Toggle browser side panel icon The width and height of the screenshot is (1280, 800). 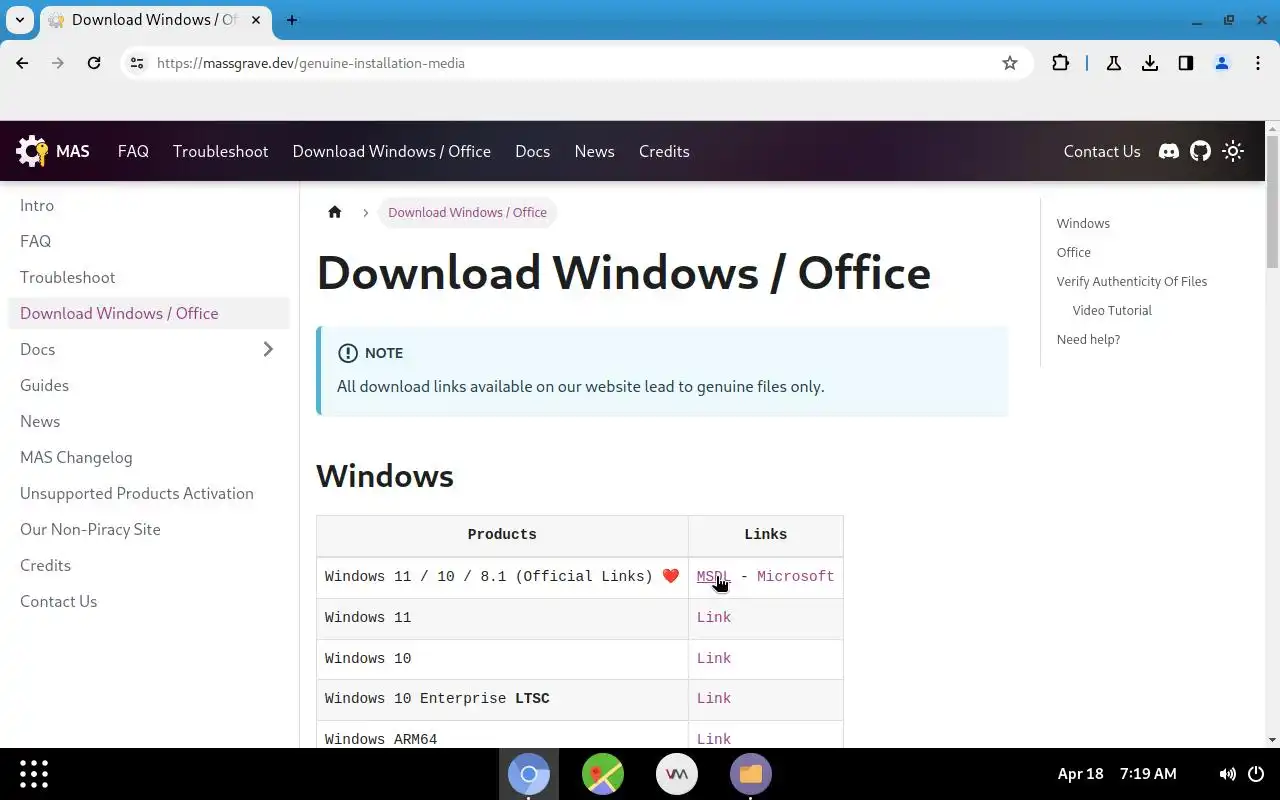1186,63
